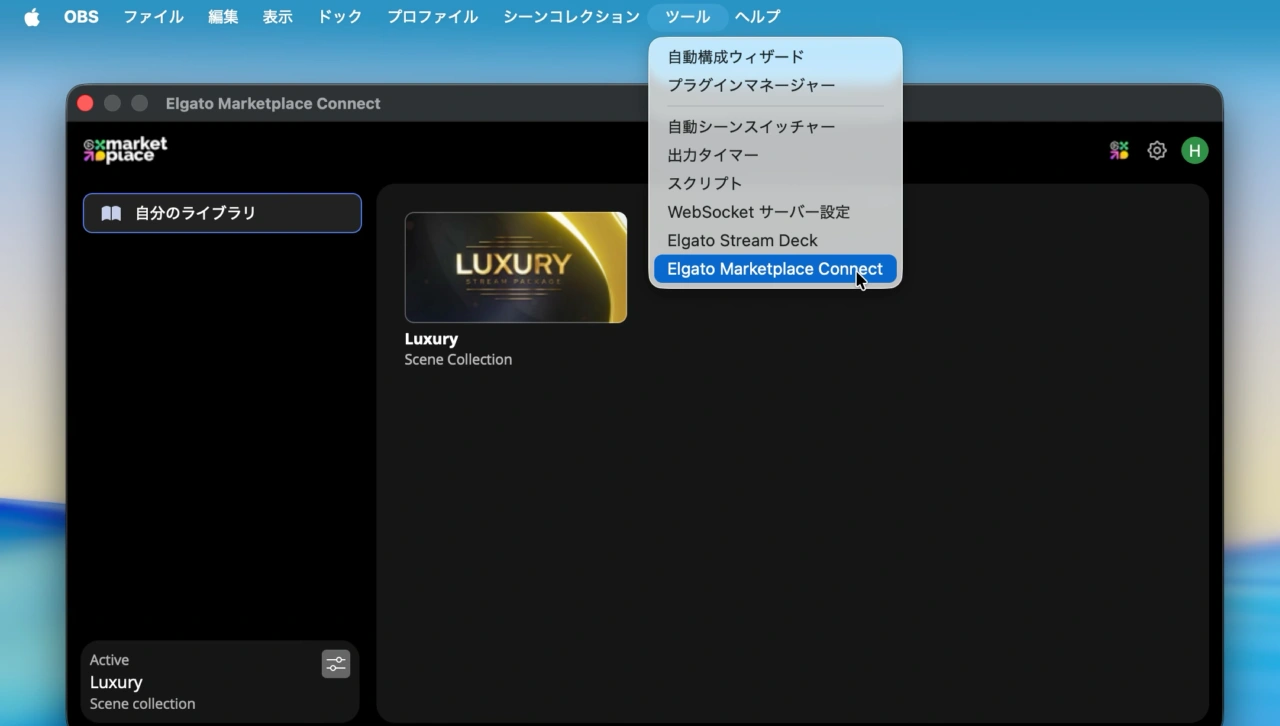The image size is (1280, 726).
Task: Open the プロファイル menu
Action: pos(432,16)
